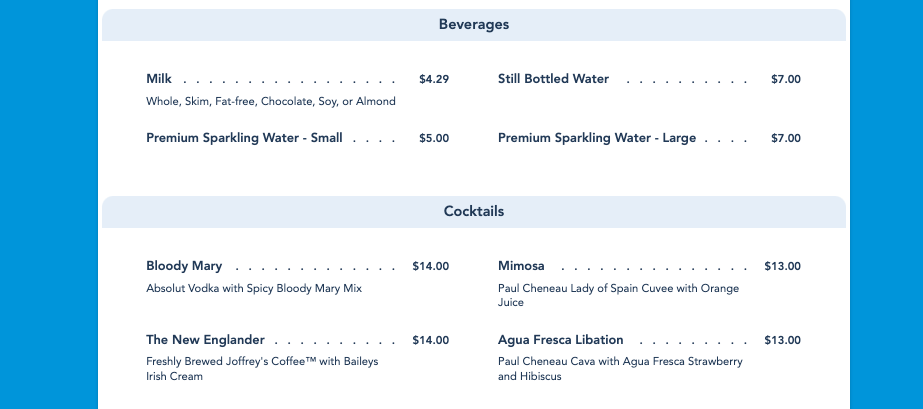Select Premium Sparkling Water - Large
The width and height of the screenshot is (923, 409).
(x=596, y=138)
